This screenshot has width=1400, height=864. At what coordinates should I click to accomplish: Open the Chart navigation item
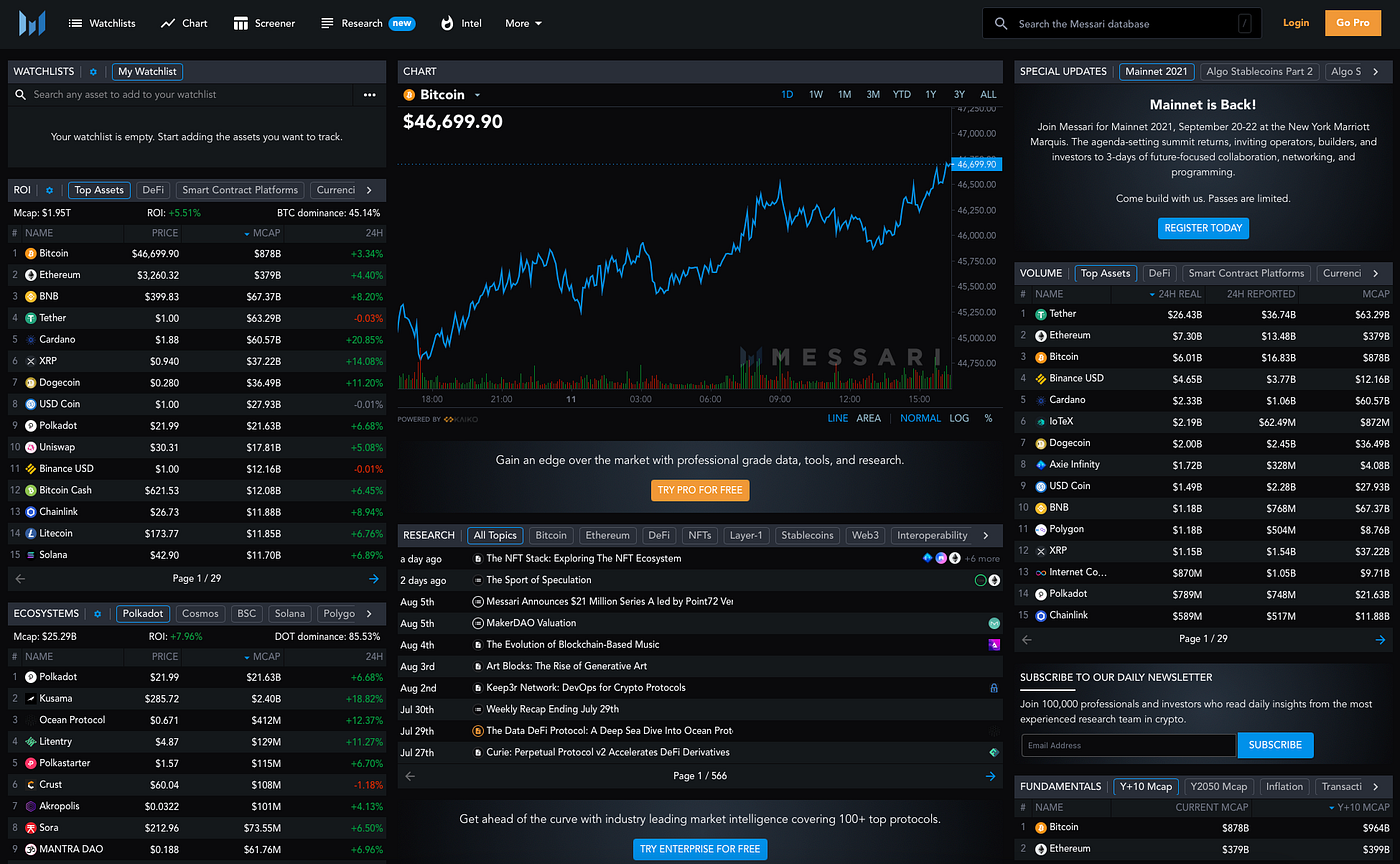tap(184, 23)
